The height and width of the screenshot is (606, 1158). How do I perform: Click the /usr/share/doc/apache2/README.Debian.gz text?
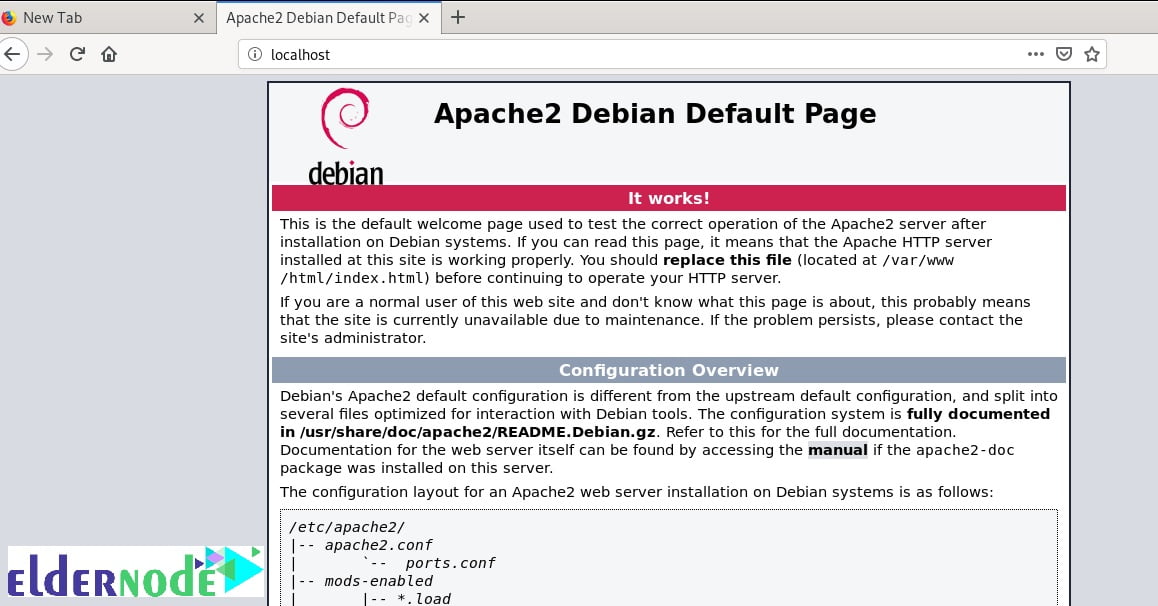[x=478, y=433]
